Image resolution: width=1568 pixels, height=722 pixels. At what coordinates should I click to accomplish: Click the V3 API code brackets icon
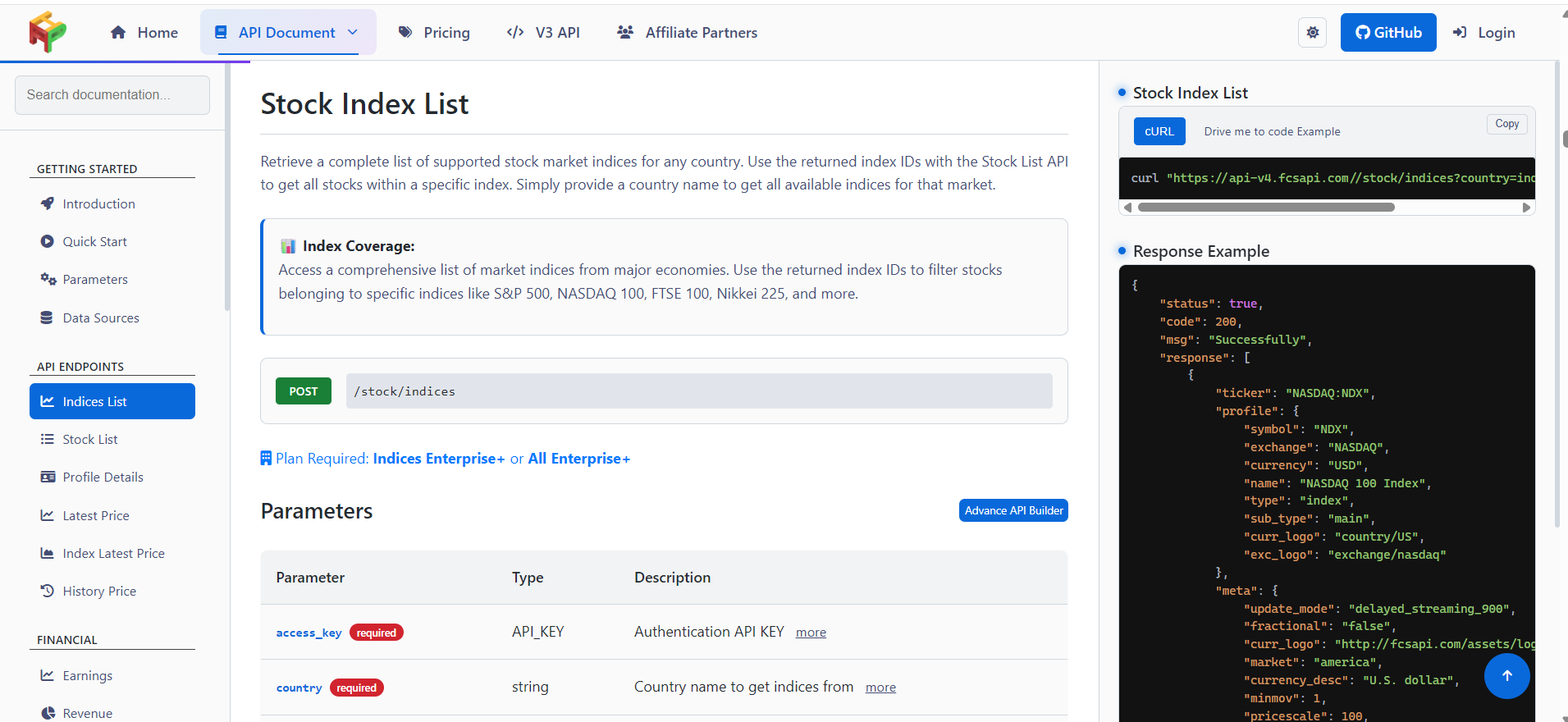click(x=515, y=33)
